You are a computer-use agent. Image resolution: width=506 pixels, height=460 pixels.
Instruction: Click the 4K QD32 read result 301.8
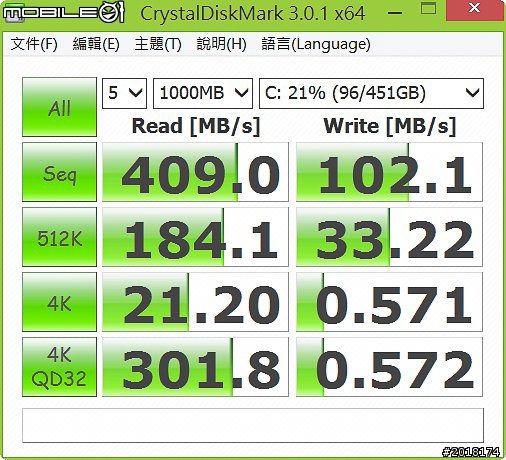(x=195, y=367)
